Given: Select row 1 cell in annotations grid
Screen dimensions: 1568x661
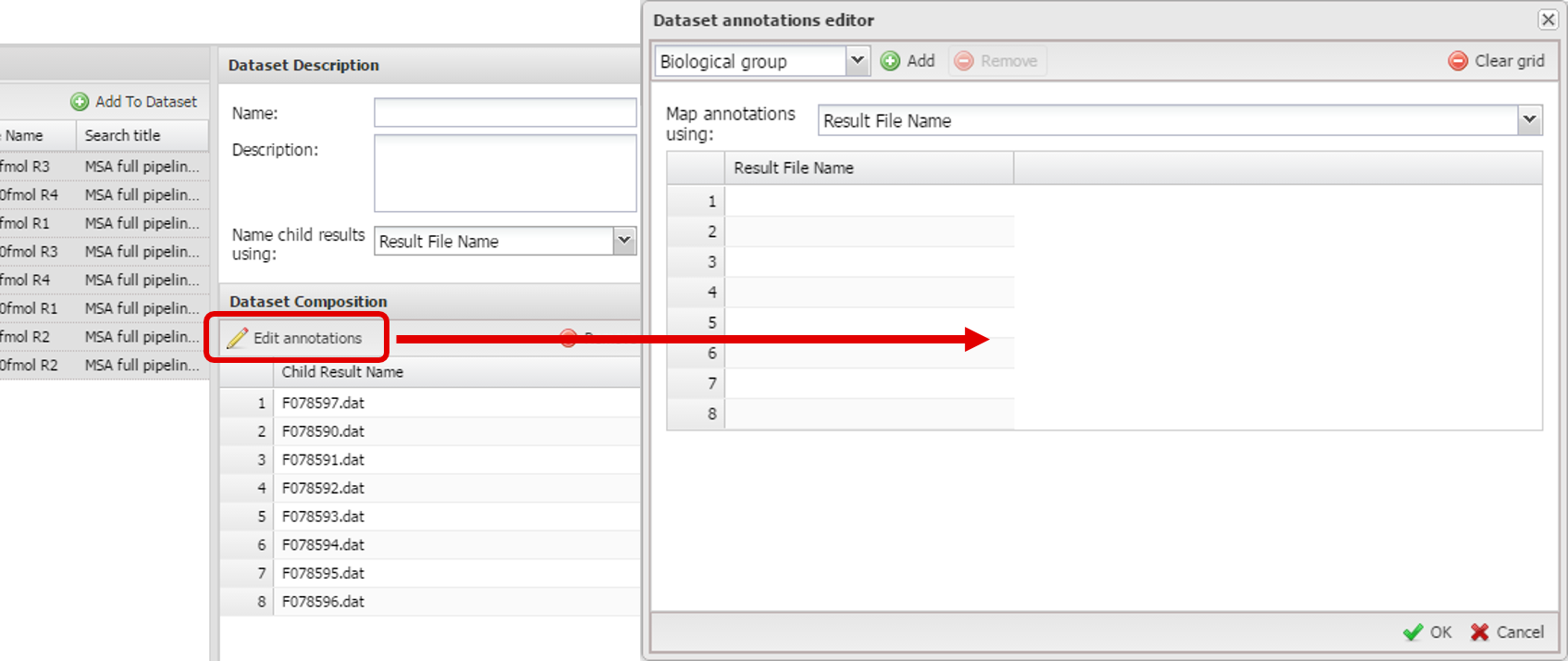Looking at the screenshot, I should pos(870,201).
